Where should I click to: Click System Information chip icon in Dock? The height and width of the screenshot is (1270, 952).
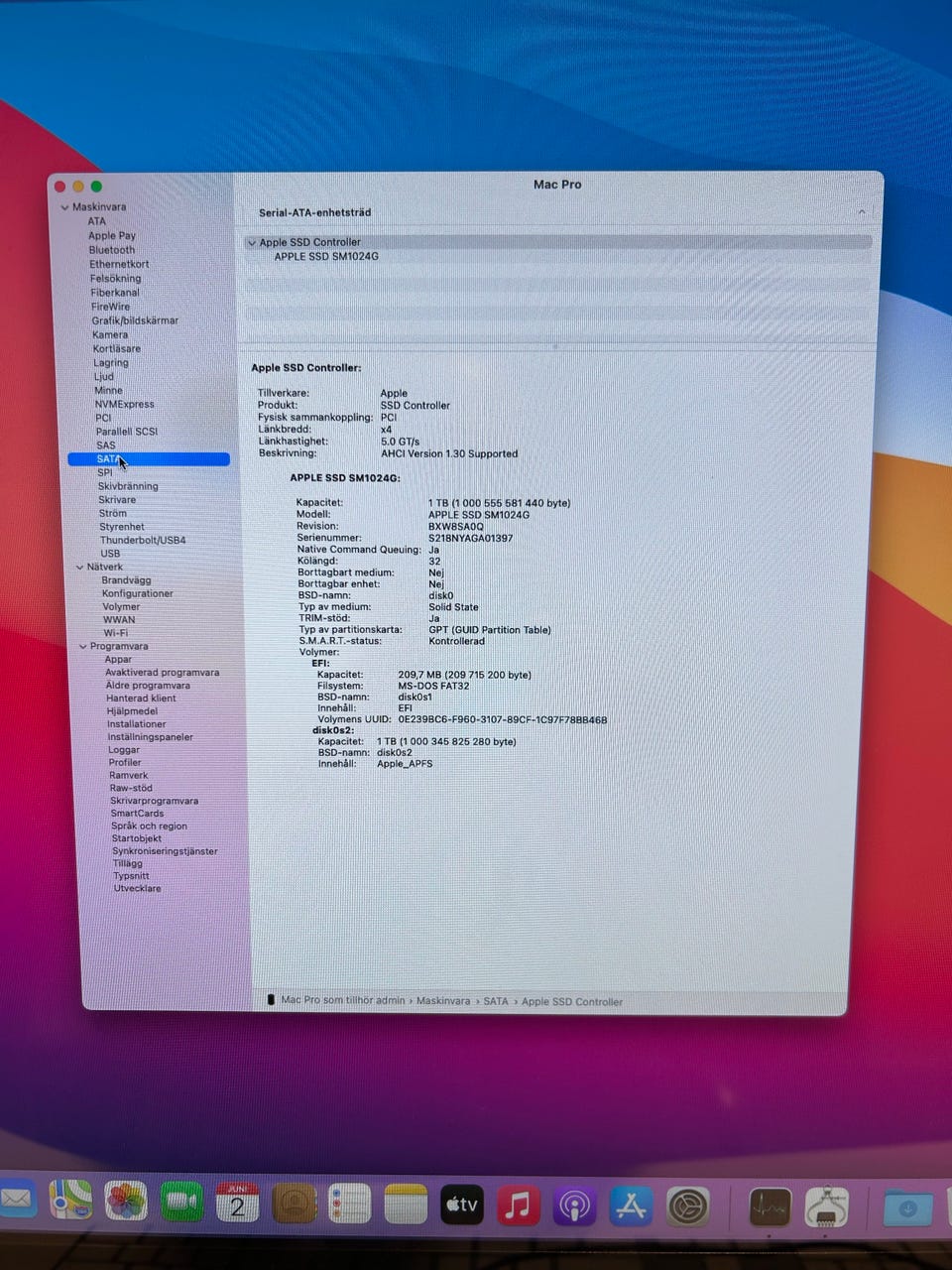click(x=826, y=1207)
